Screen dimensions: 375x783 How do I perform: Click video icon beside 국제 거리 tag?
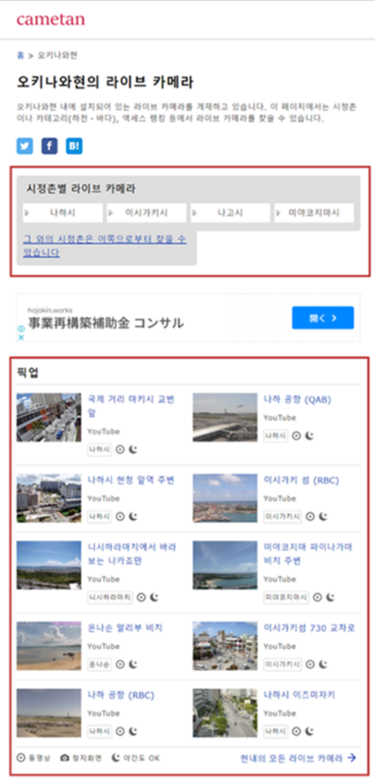click(120, 449)
